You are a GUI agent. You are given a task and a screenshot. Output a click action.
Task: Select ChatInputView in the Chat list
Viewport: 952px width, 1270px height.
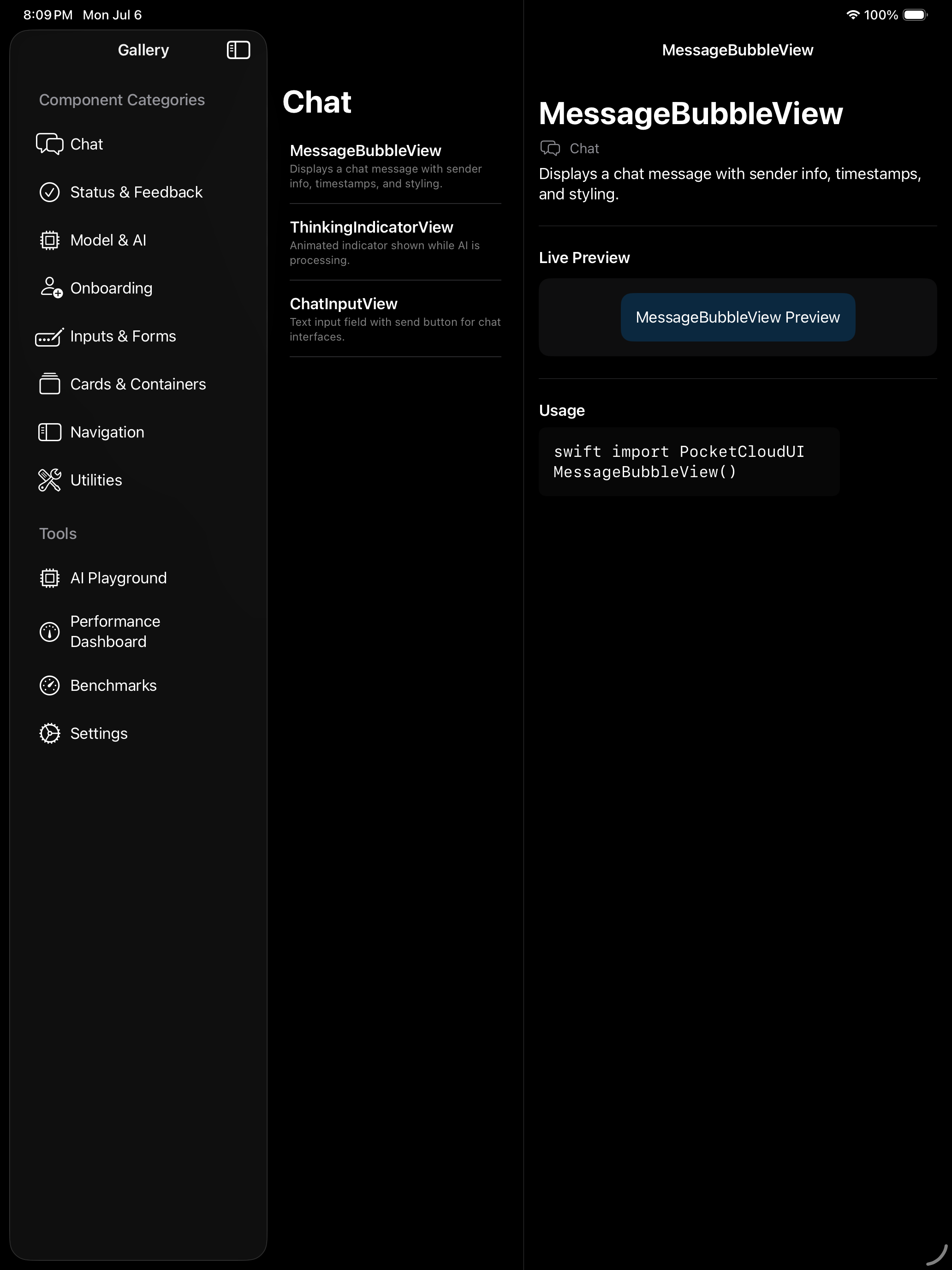(395, 318)
